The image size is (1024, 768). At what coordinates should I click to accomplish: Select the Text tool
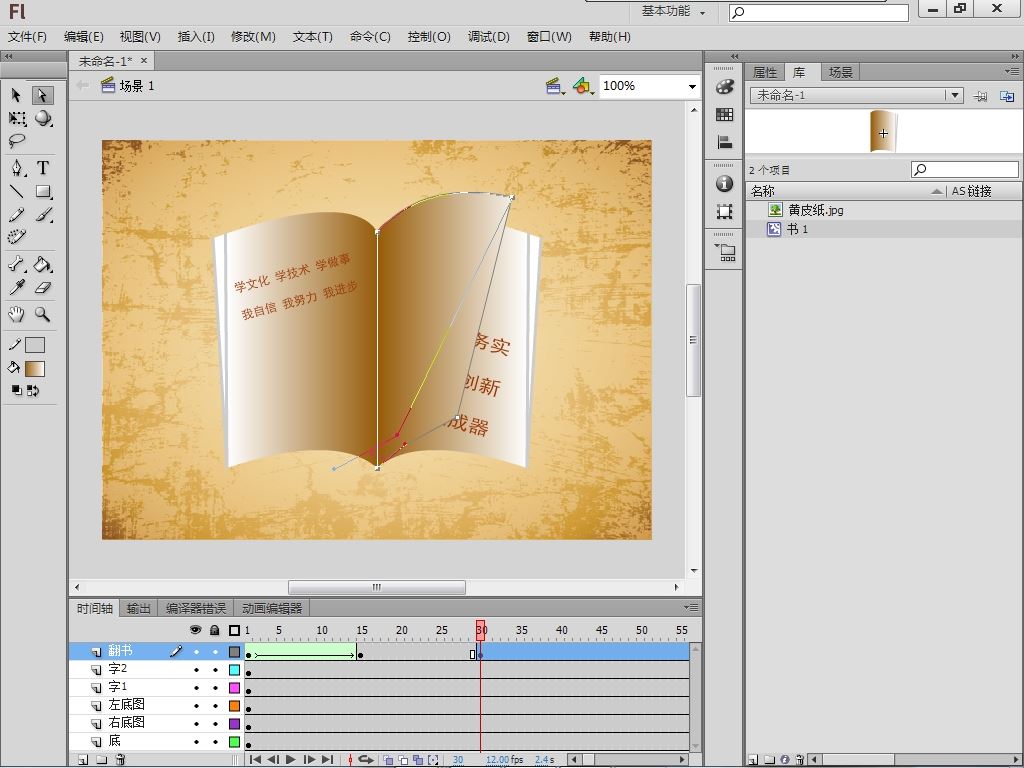pyautogui.click(x=42, y=168)
